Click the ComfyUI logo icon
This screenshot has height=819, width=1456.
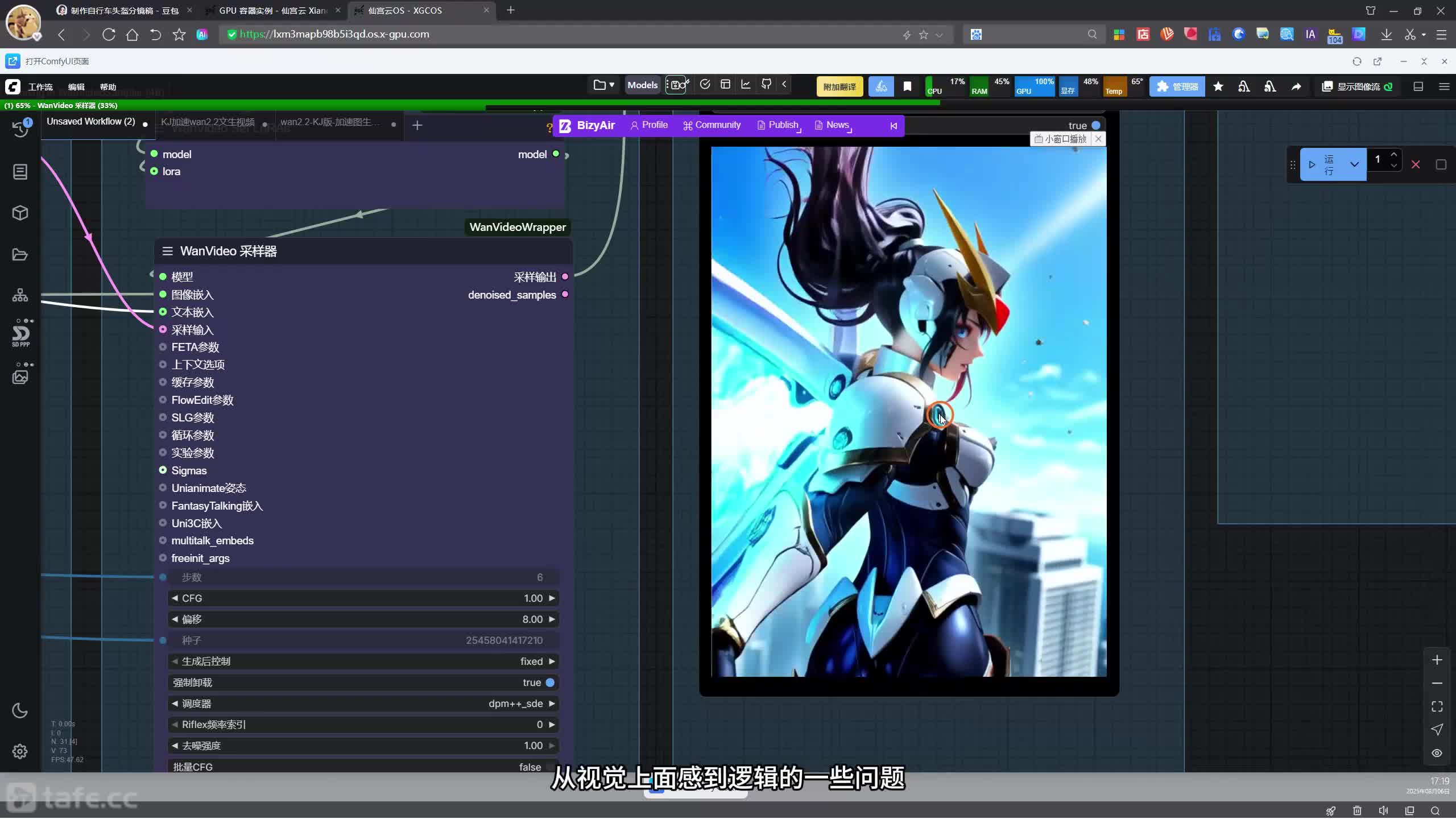(13, 86)
